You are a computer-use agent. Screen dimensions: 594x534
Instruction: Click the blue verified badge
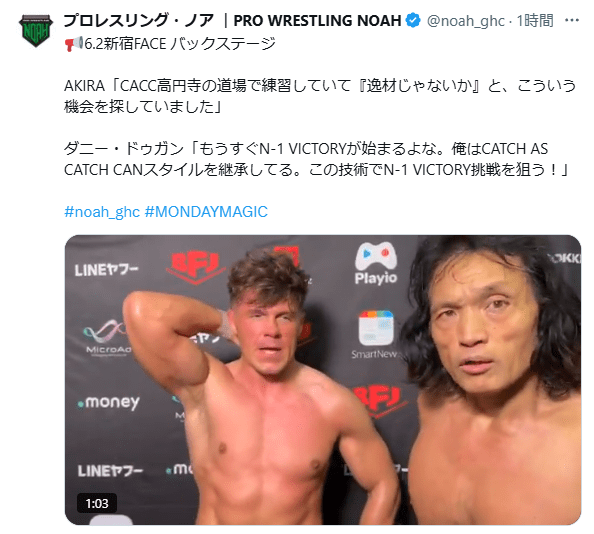[x=413, y=20]
